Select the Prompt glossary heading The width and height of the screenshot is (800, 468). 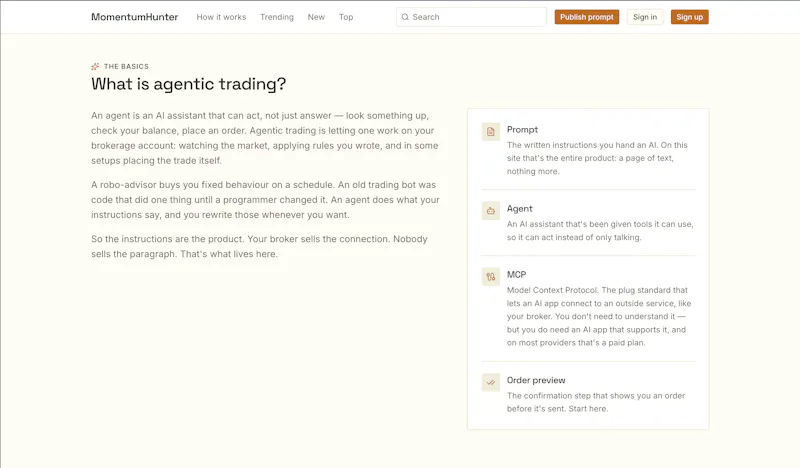pyautogui.click(x=522, y=130)
